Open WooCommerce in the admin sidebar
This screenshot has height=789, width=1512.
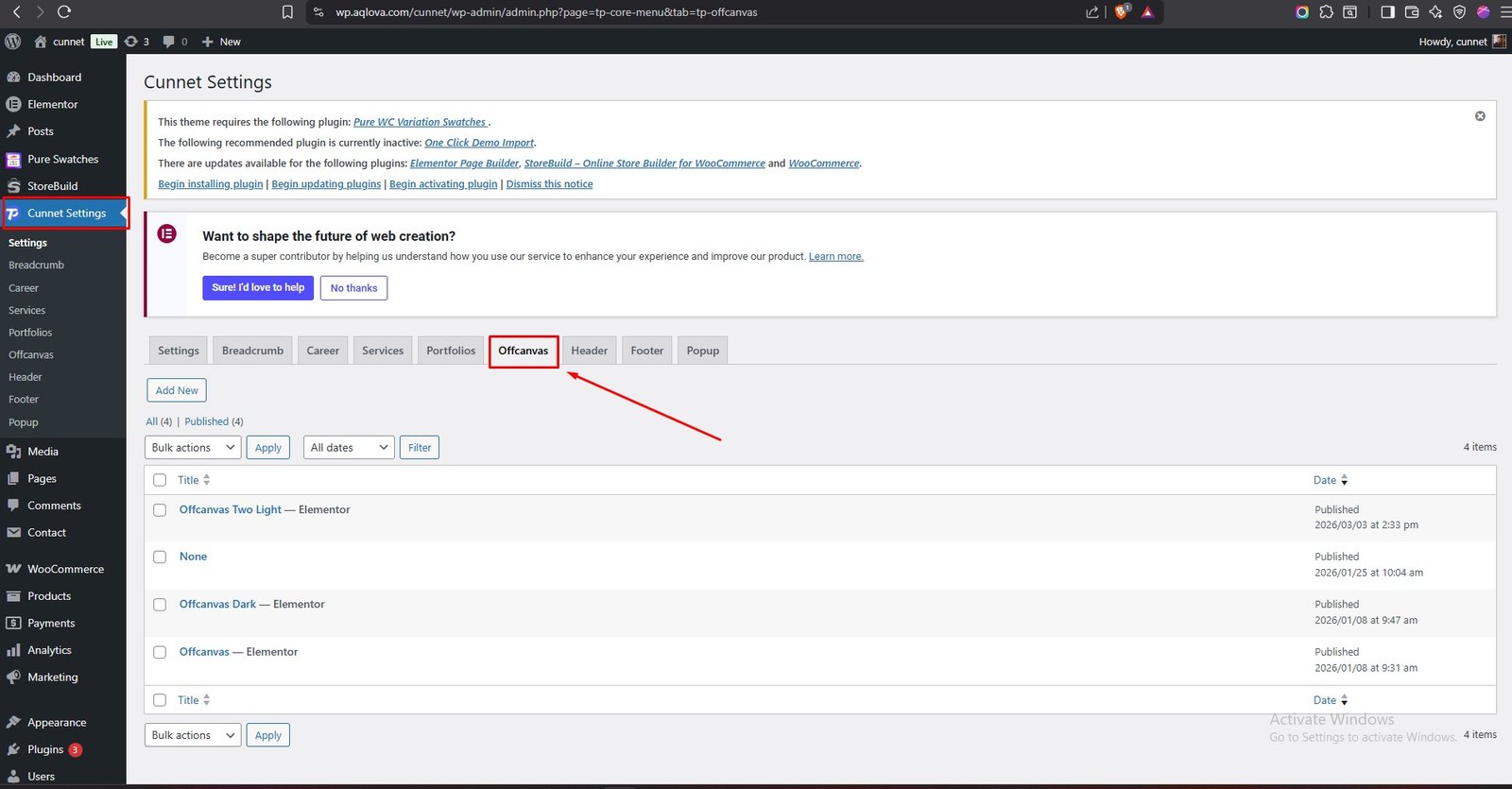tap(65, 569)
